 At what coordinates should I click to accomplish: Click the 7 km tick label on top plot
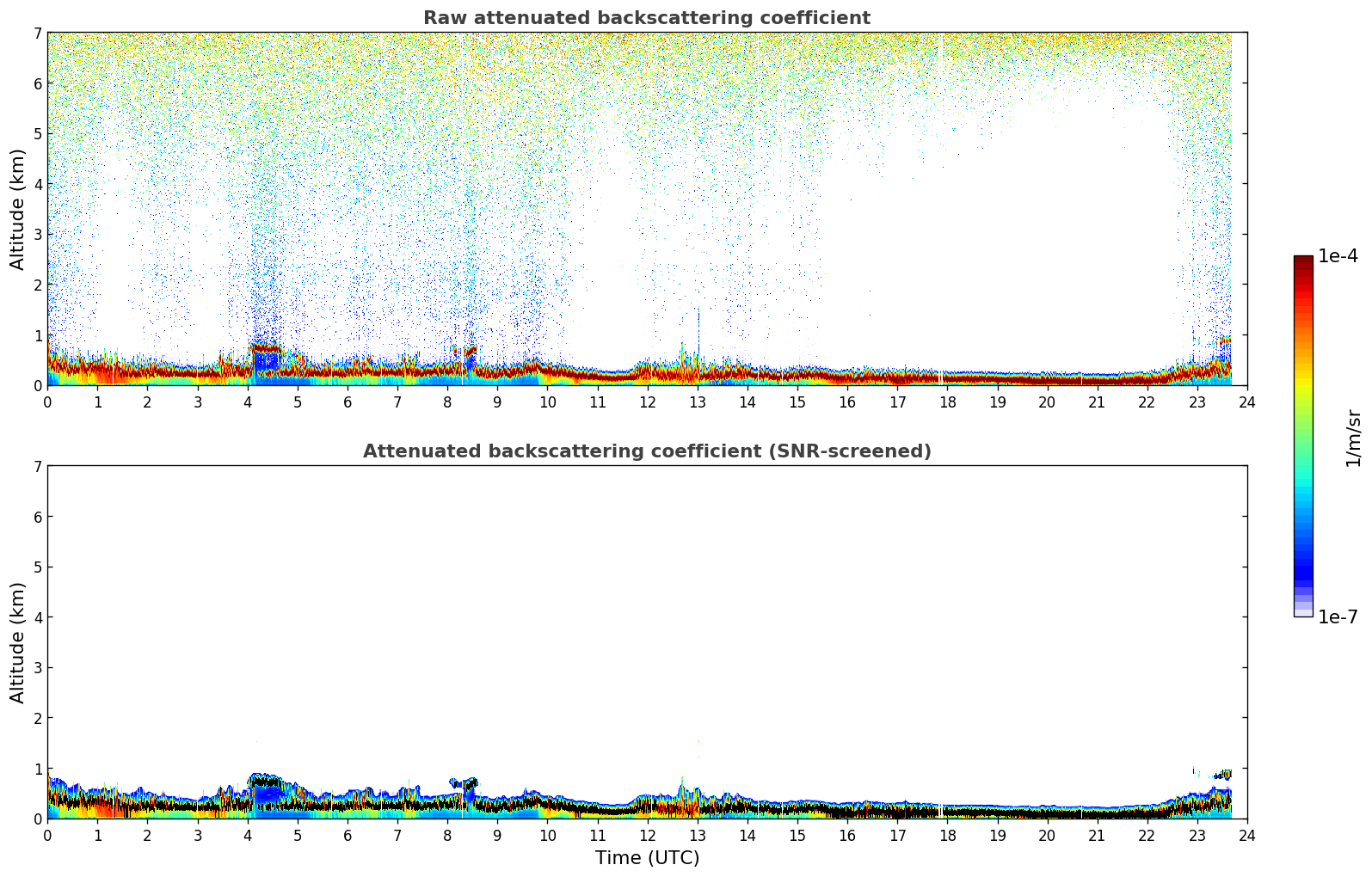click(x=37, y=34)
